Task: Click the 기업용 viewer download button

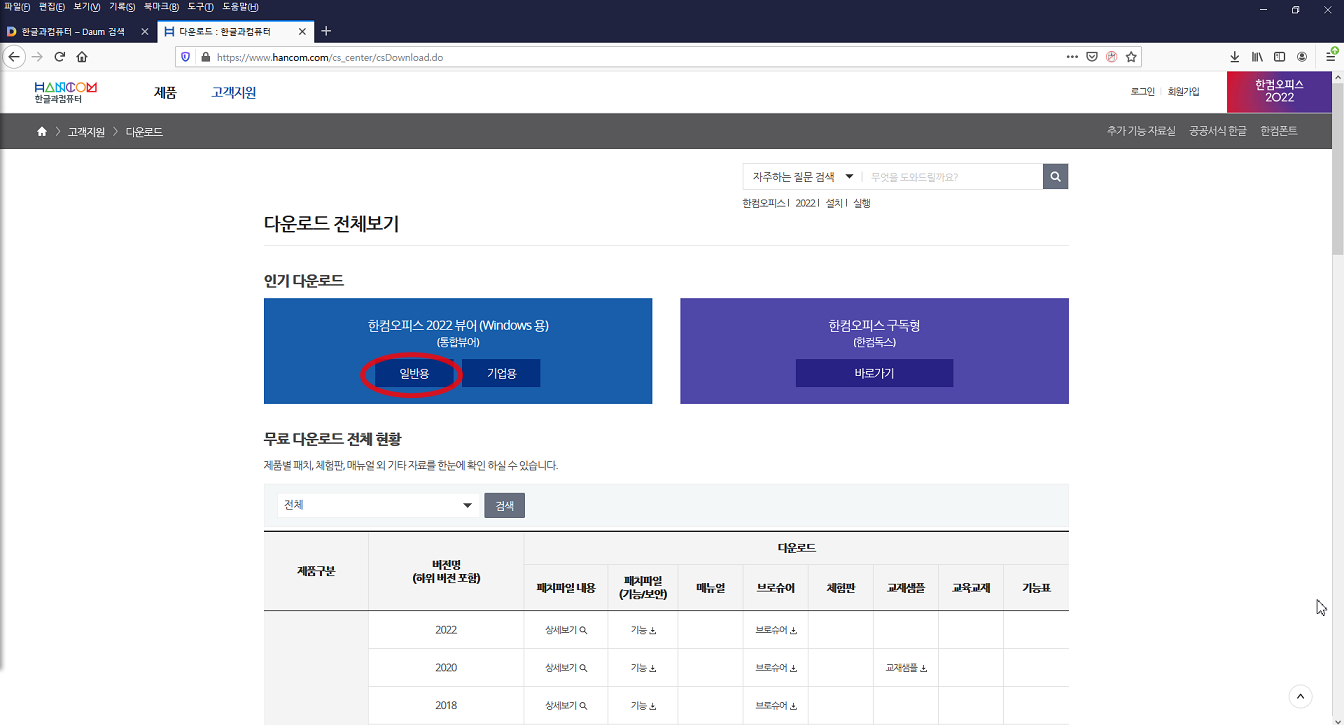Action: [x=501, y=373]
